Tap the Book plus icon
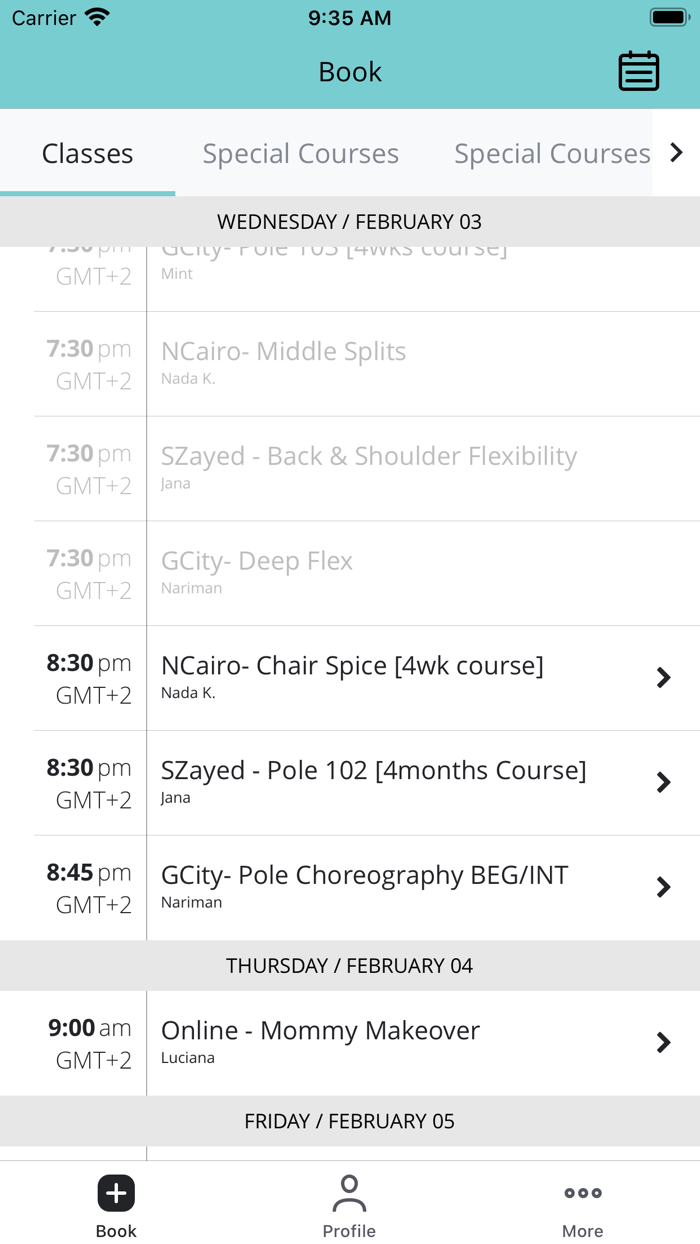This screenshot has width=700, height=1244. pos(116,1193)
